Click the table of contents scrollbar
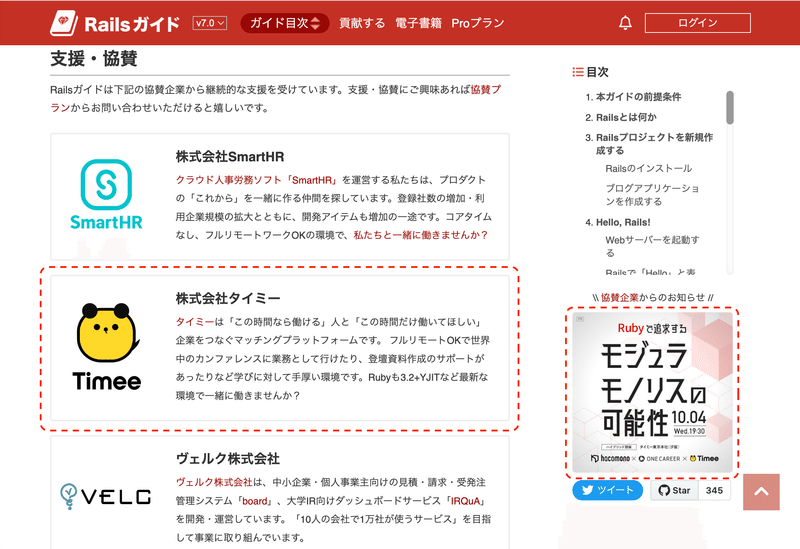This screenshot has height=549, width=800. 730,108
